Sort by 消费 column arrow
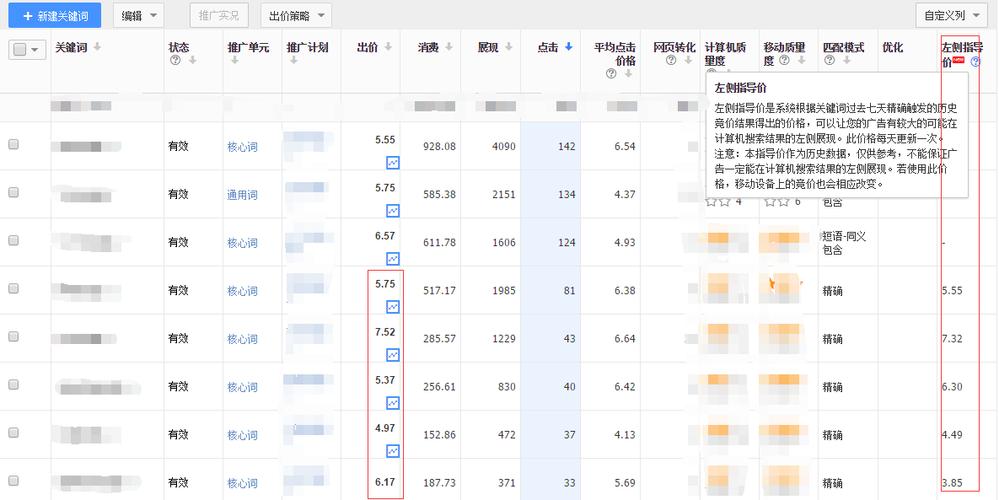Image resolution: width=999 pixels, height=500 pixels. pos(449,47)
